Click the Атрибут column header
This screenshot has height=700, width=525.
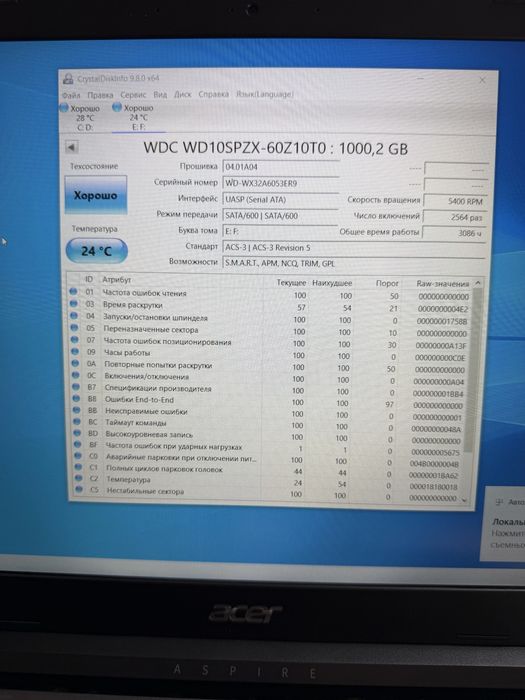pos(117,279)
